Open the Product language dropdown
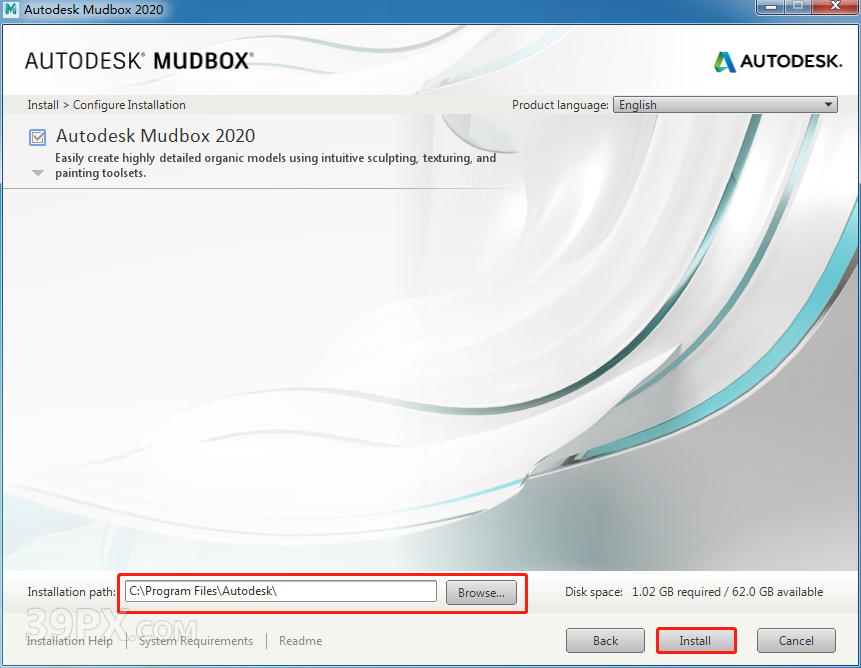The height and width of the screenshot is (668, 861). 725,105
